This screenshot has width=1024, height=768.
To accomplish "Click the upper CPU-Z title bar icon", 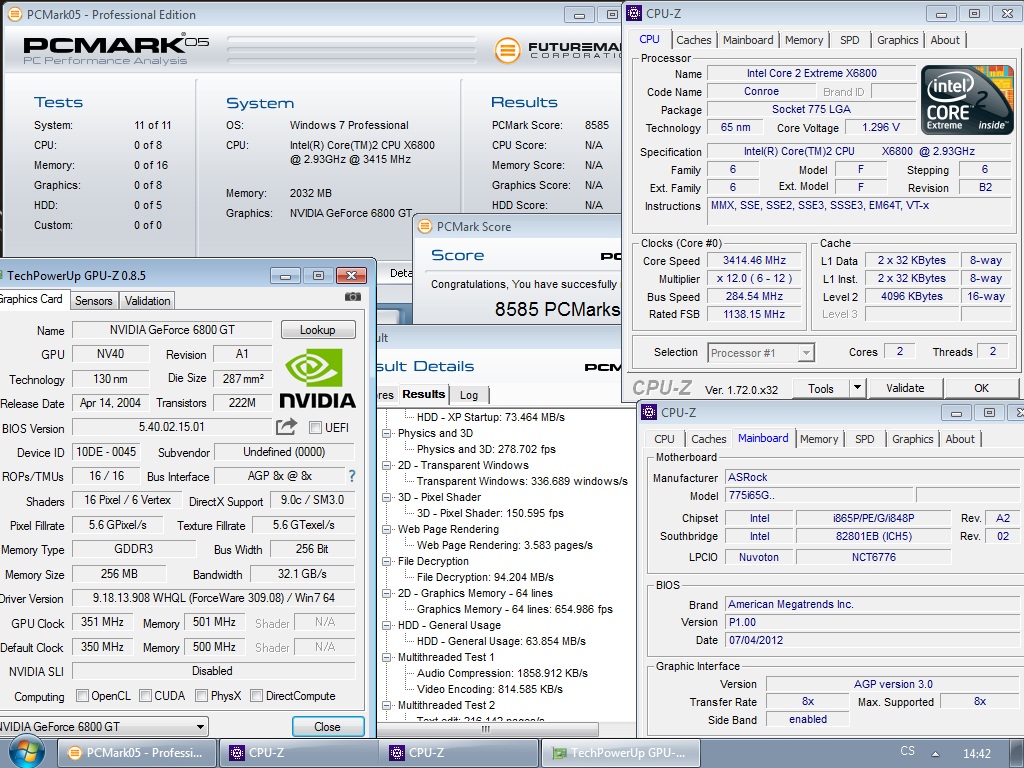I will (634, 13).
